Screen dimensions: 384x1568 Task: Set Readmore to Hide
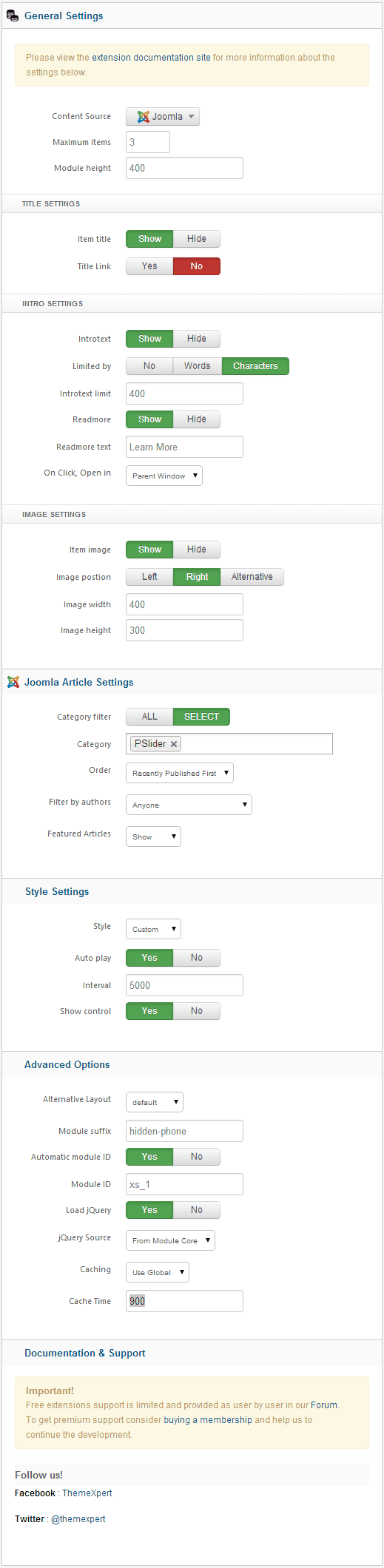pyautogui.click(x=197, y=419)
